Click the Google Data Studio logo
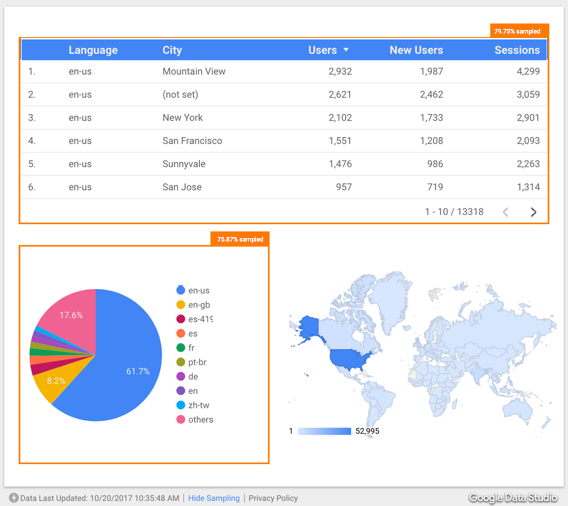The image size is (568, 506). click(513, 497)
